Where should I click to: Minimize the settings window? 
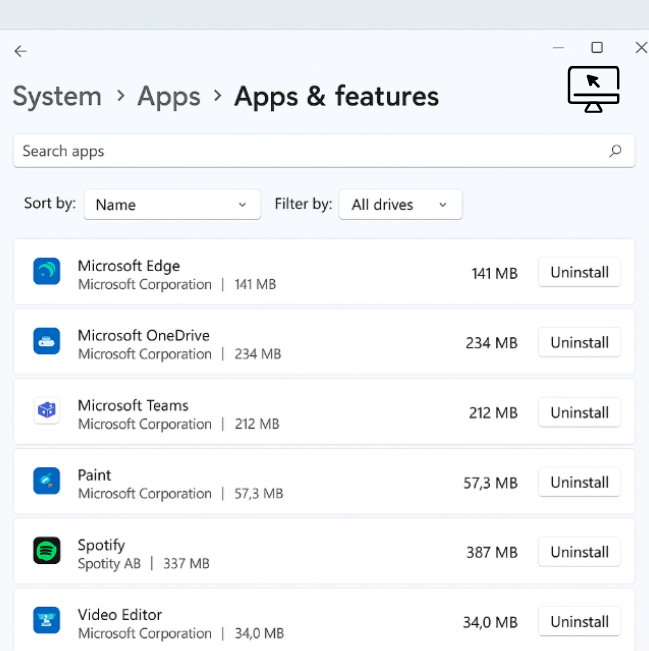[558, 48]
